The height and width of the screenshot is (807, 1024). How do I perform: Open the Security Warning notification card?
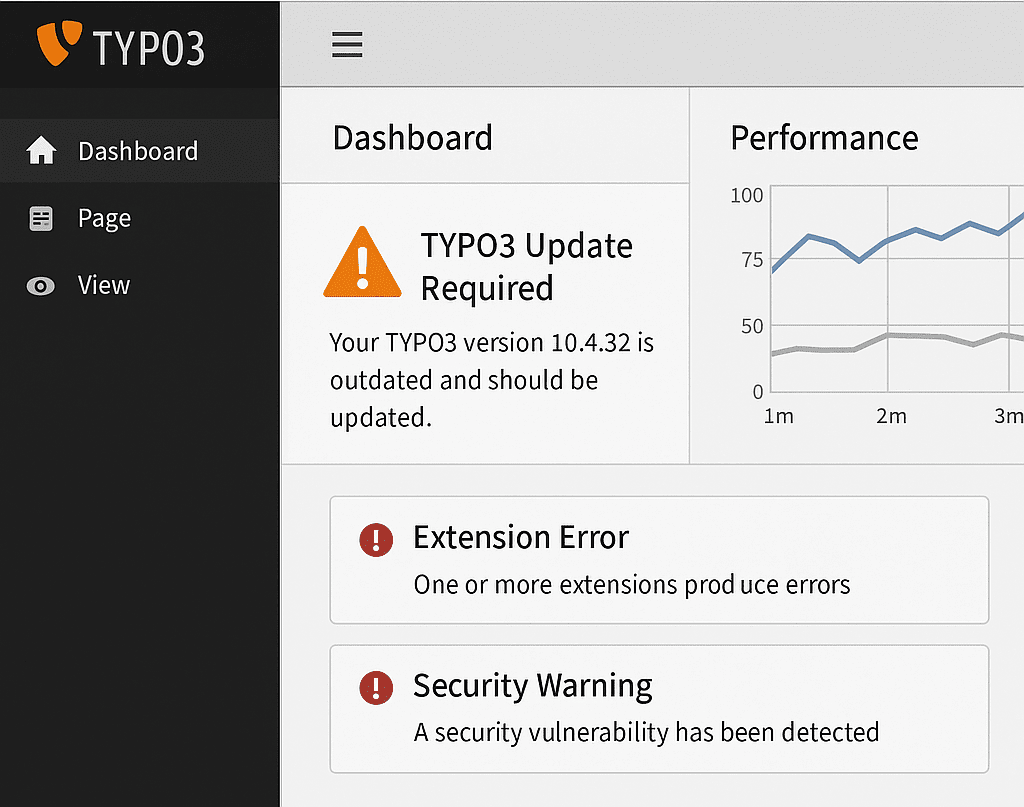click(659, 709)
